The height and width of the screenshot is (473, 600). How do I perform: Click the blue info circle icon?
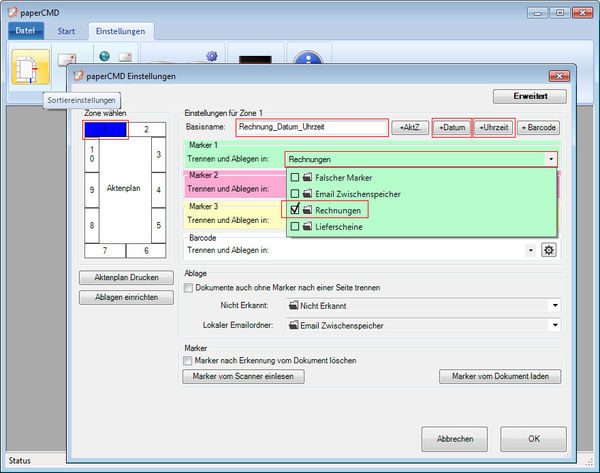(x=308, y=57)
